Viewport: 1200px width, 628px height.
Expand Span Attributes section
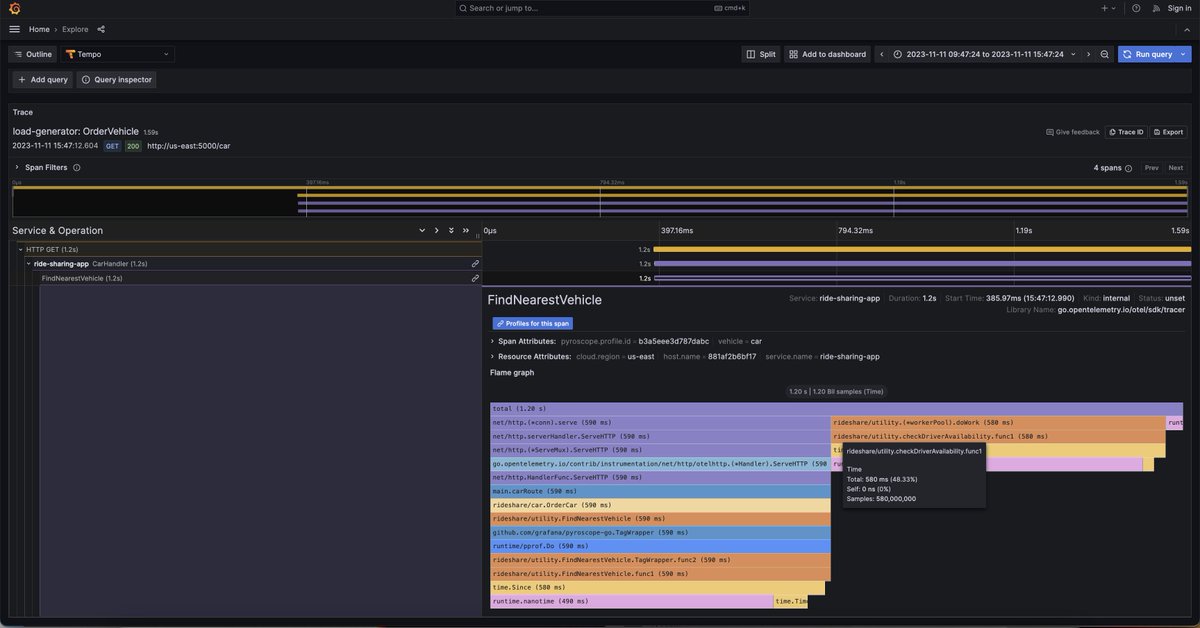[492, 341]
